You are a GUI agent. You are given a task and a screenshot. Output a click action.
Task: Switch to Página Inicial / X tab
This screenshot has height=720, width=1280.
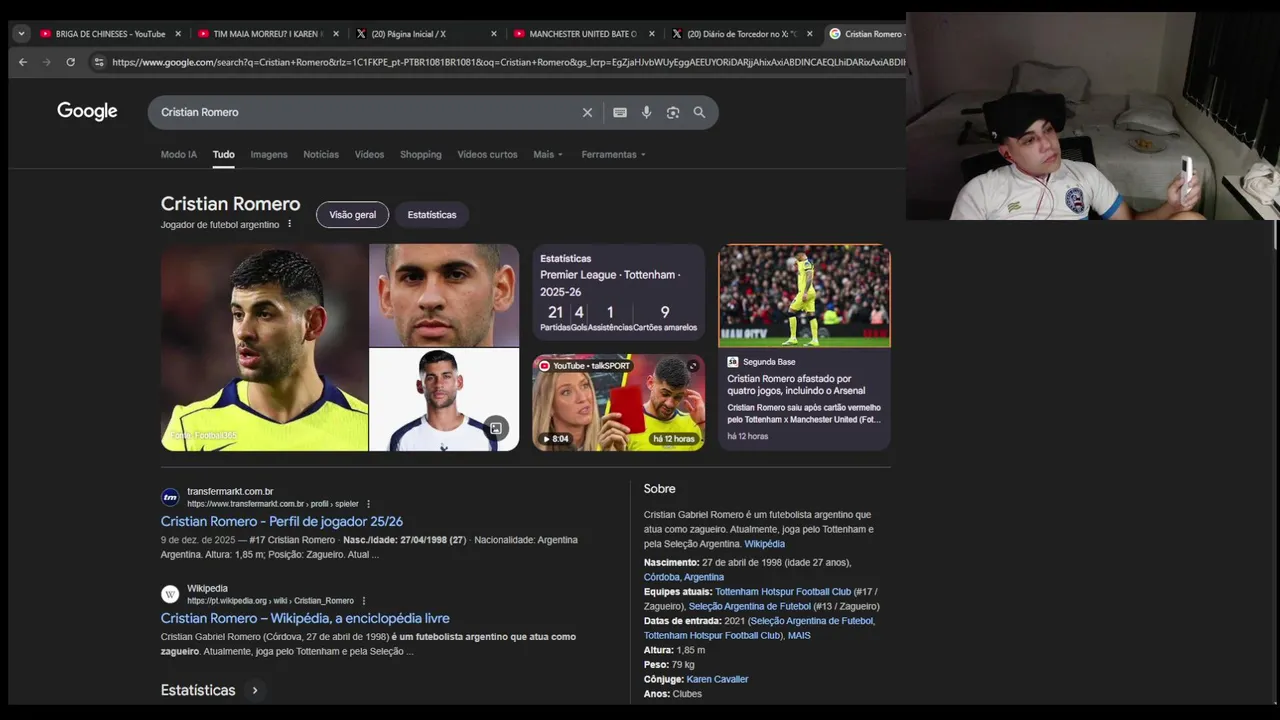click(x=408, y=34)
